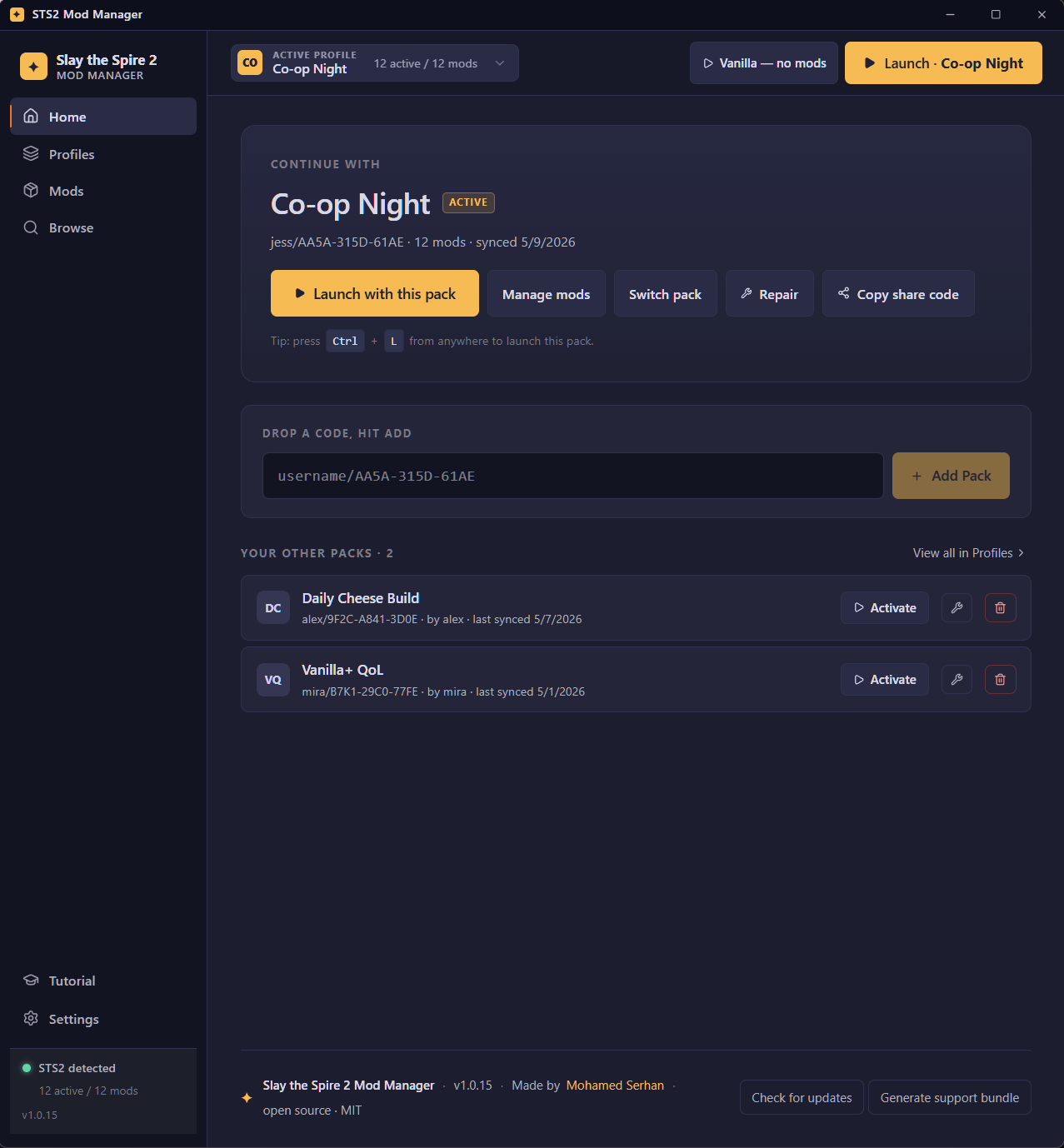Click the footer sparkle star icon
Image resolution: width=1064 pixels, height=1148 pixels.
pos(247,1097)
